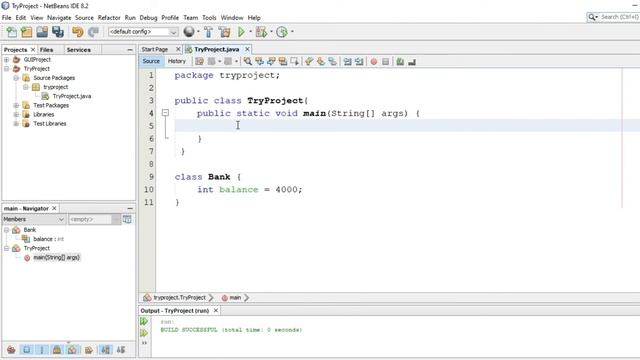This screenshot has width=640, height=360.
Task: Toggle Show Non-Public Members in Navigator
Action: (x=57, y=350)
